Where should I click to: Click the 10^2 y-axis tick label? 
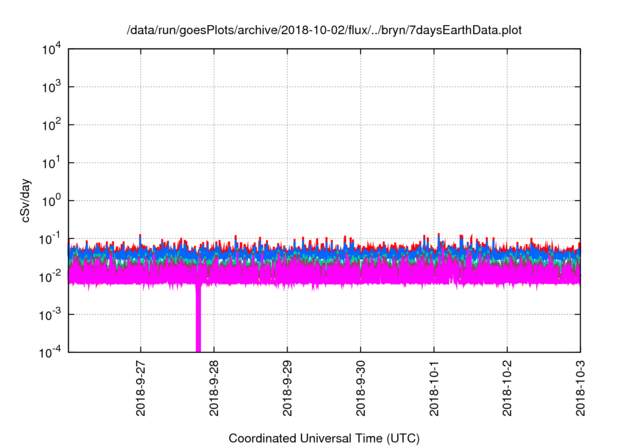[52, 125]
